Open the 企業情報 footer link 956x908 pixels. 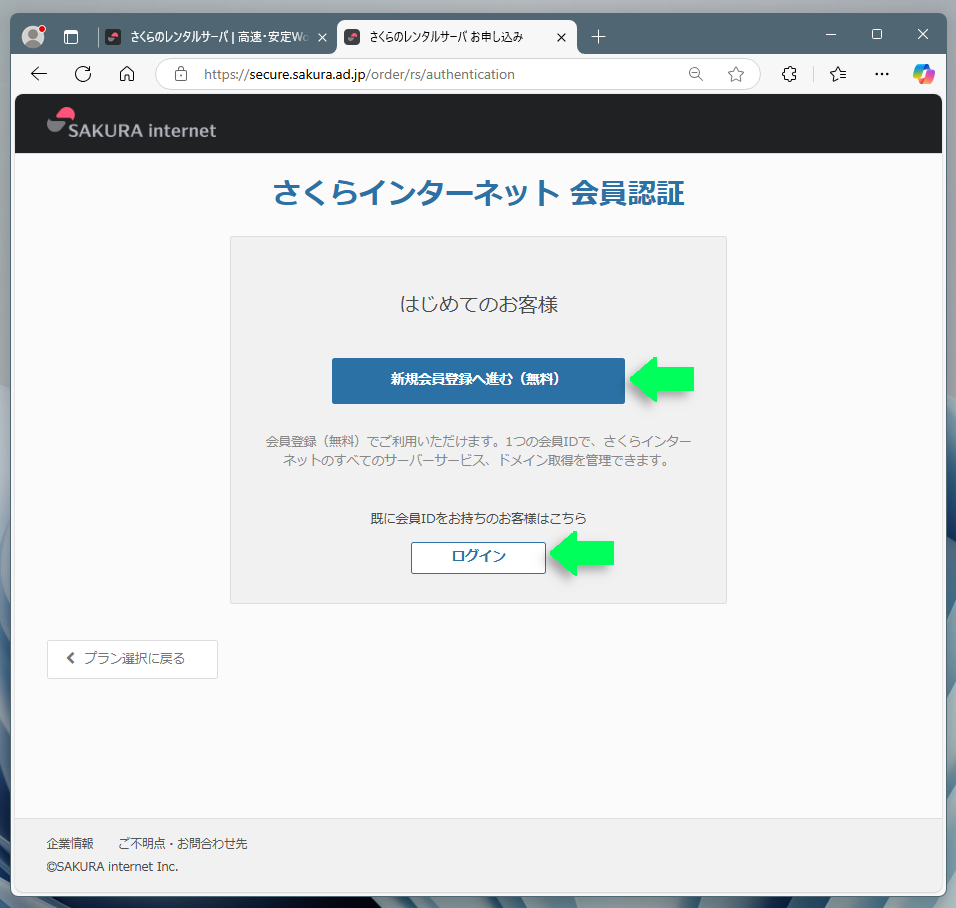pos(70,843)
